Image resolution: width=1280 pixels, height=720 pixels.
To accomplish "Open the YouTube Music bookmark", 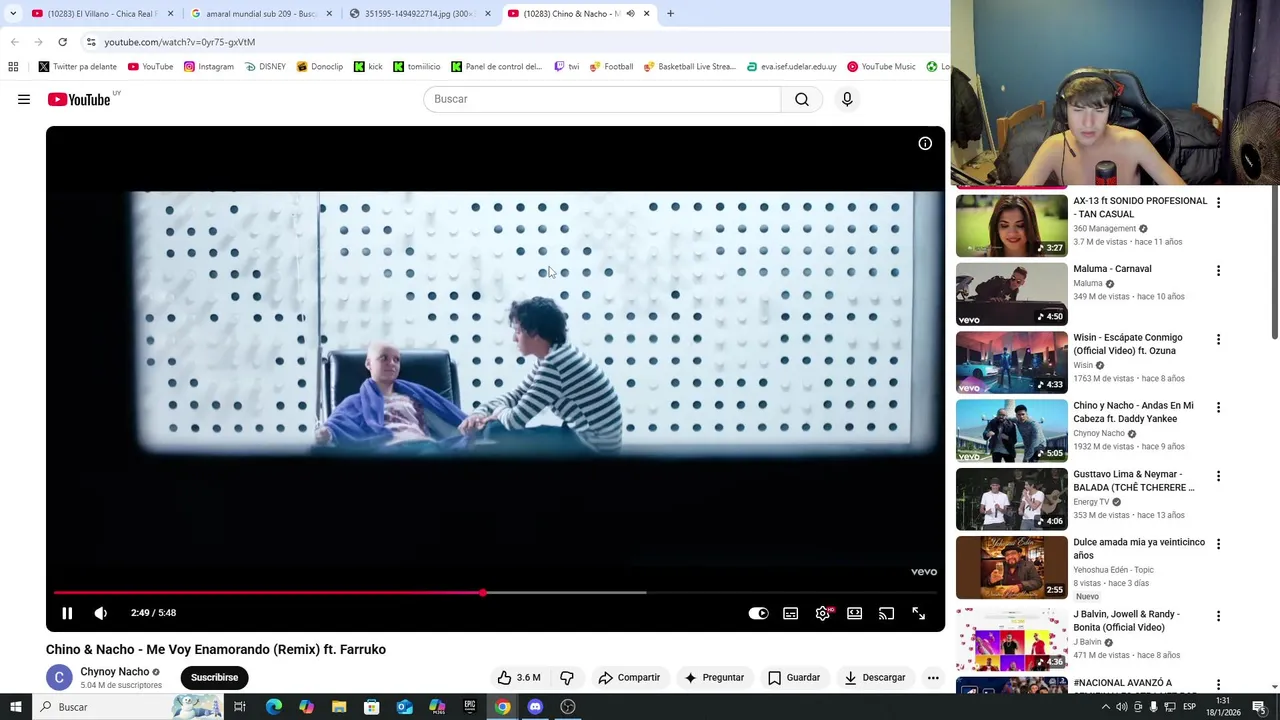I will click(881, 67).
